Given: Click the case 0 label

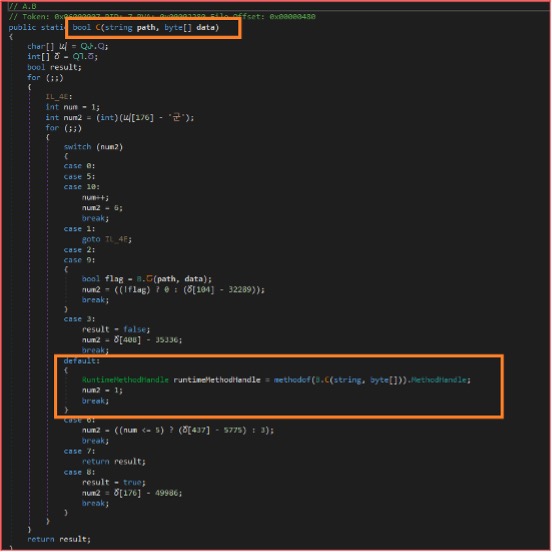Looking at the screenshot, I should pos(79,166).
